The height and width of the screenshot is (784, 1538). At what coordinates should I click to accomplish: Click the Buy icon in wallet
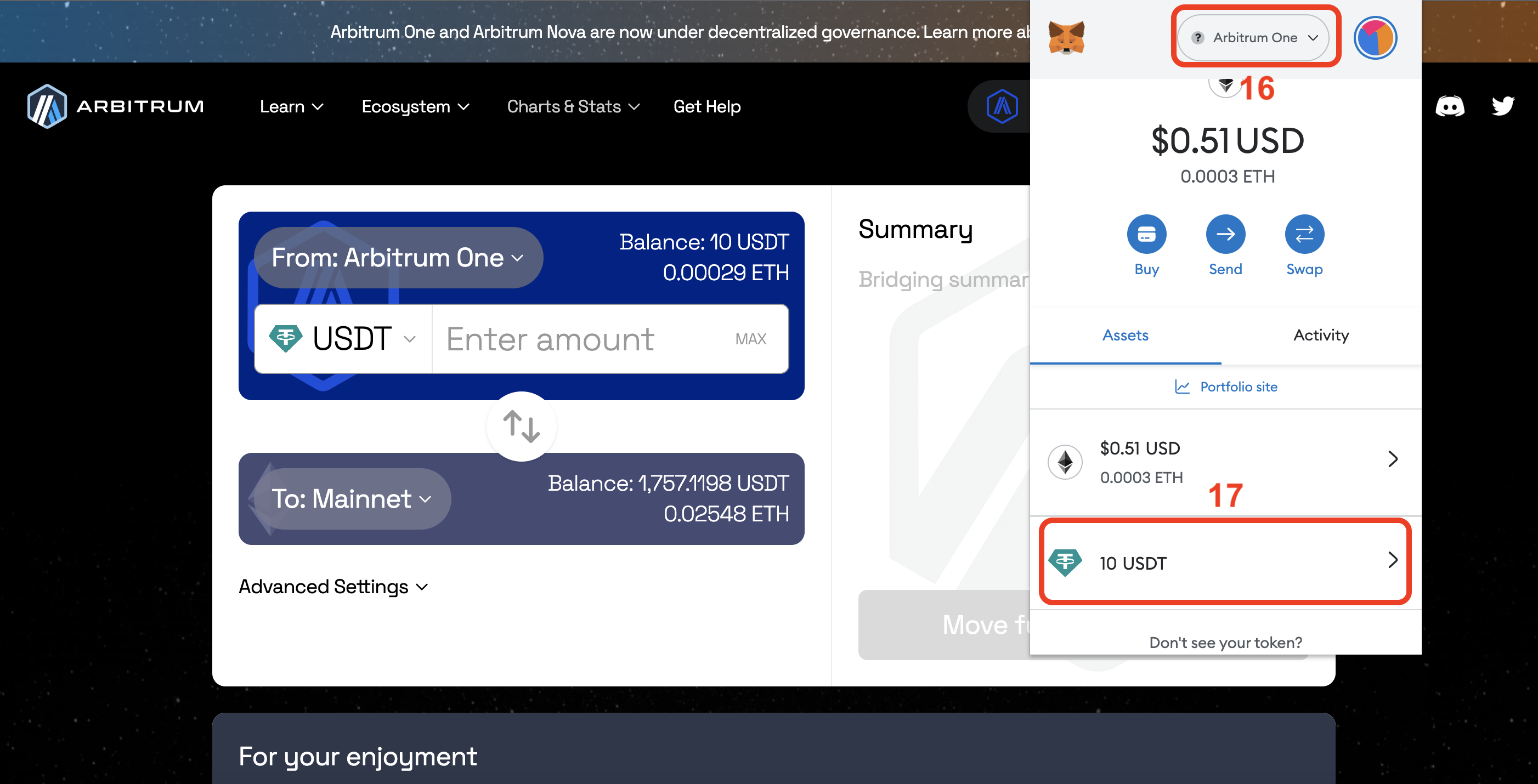pos(1146,234)
